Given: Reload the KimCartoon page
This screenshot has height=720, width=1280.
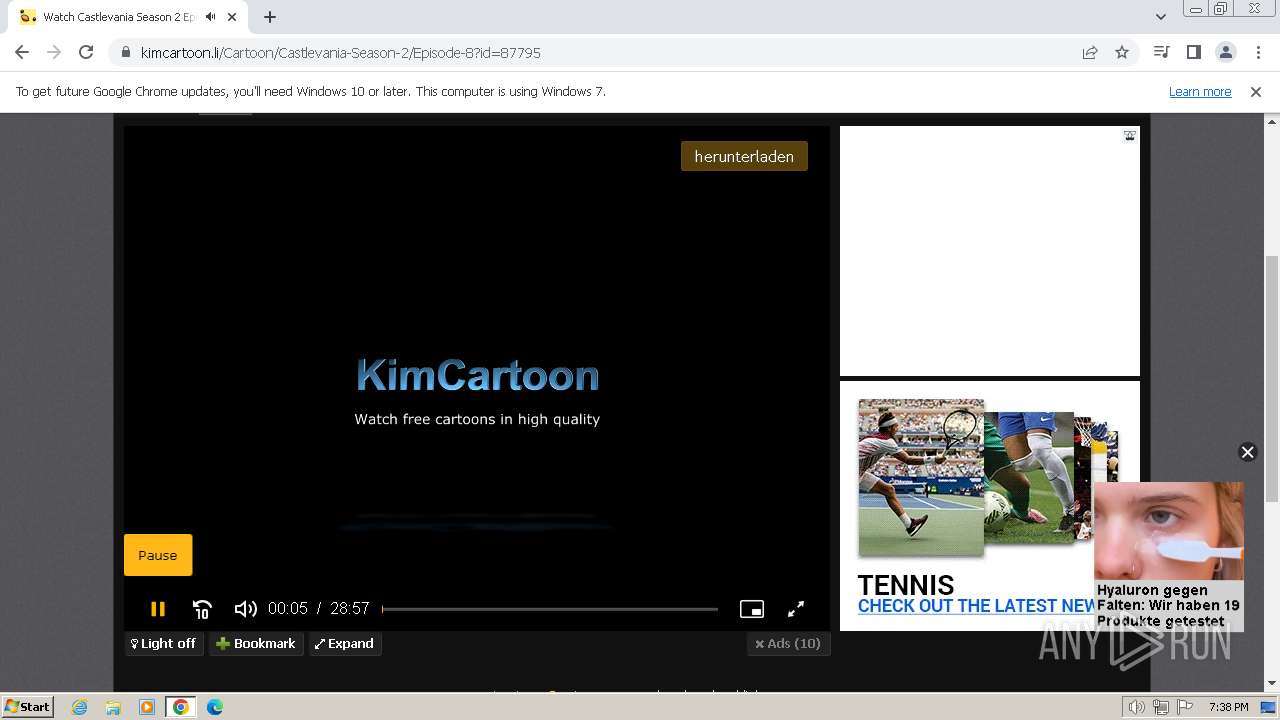Looking at the screenshot, I should (x=86, y=52).
